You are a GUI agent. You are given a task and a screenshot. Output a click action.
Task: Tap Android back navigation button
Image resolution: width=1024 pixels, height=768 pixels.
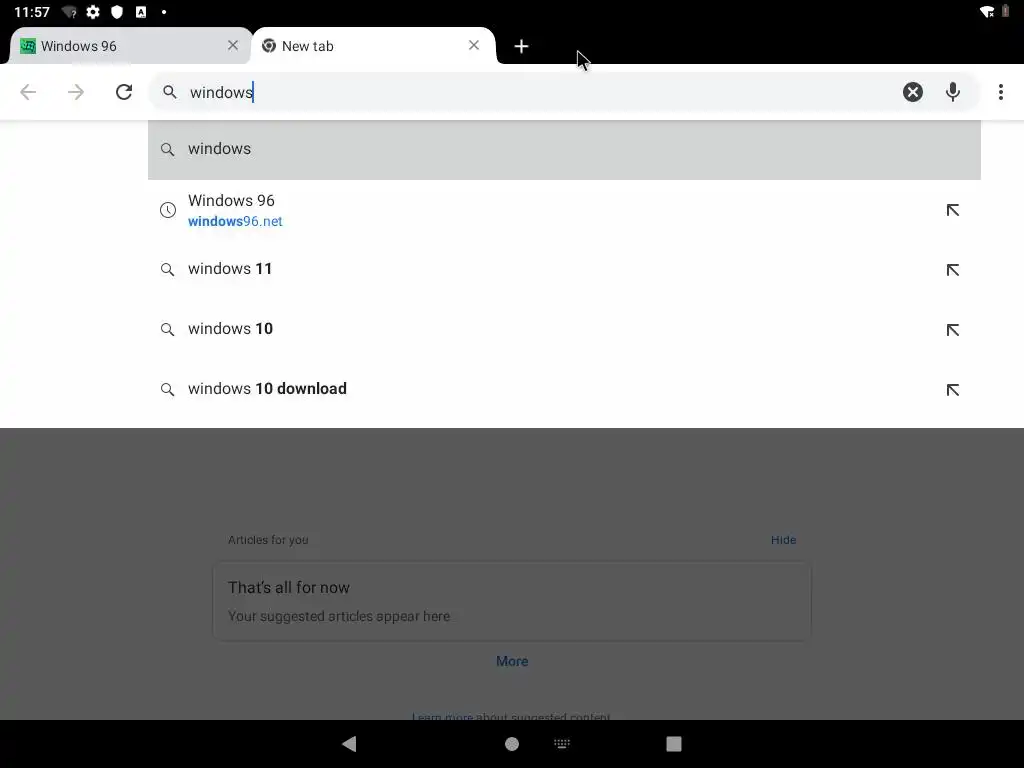349,743
